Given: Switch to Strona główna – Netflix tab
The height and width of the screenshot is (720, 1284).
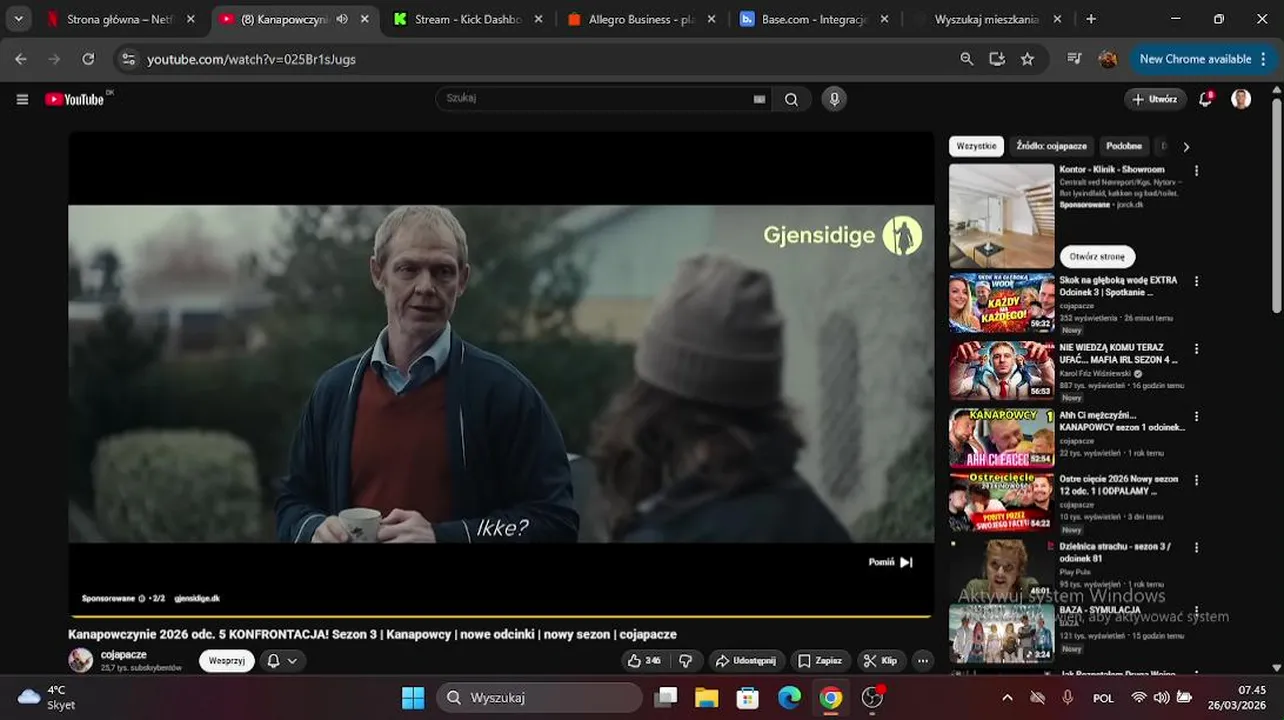Looking at the screenshot, I should point(122,19).
